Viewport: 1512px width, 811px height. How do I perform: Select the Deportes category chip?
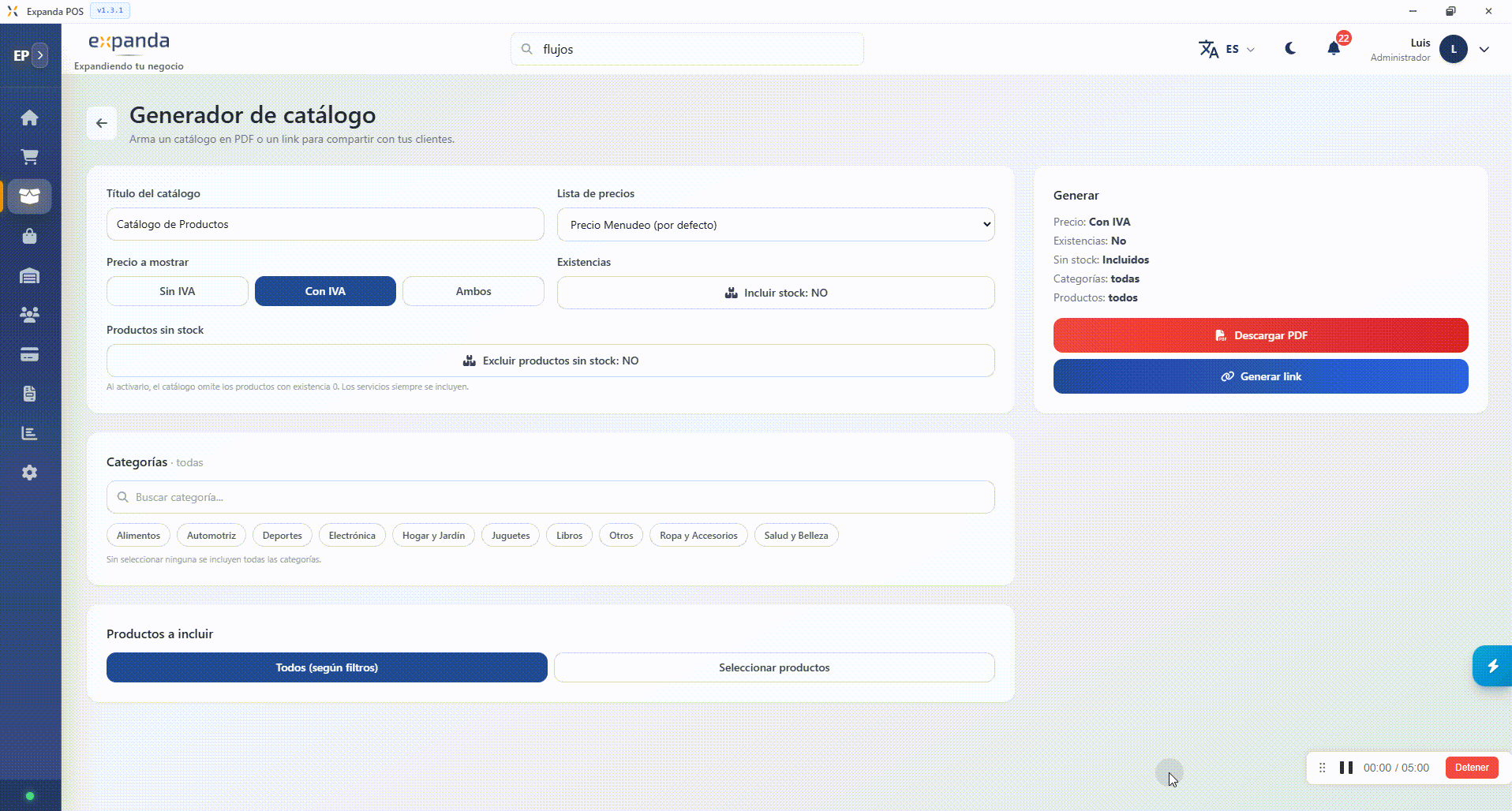click(283, 536)
